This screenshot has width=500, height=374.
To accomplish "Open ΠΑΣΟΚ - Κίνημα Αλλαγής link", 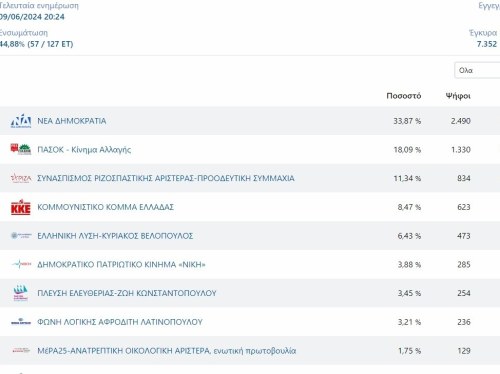I will coord(84,150).
